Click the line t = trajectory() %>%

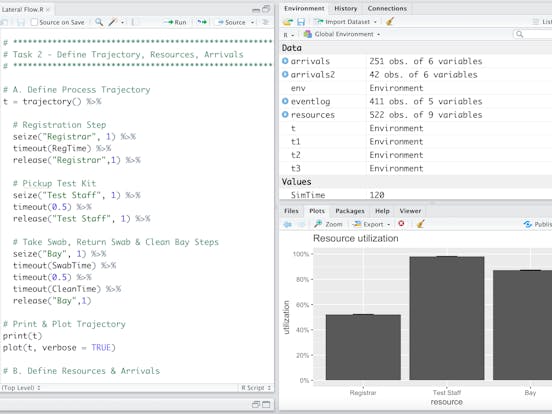(52, 102)
